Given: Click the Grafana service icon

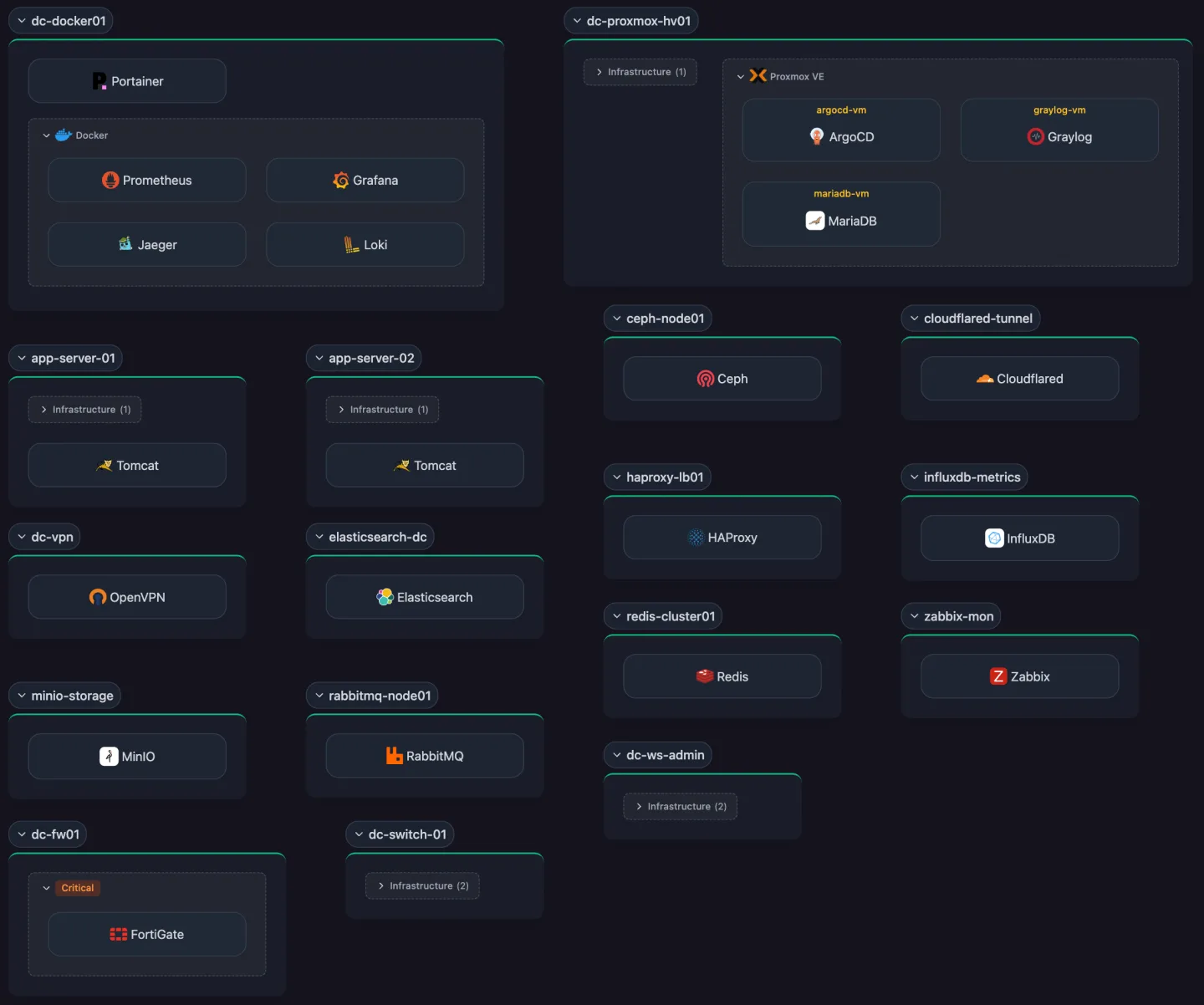Looking at the screenshot, I should pyautogui.click(x=341, y=180).
